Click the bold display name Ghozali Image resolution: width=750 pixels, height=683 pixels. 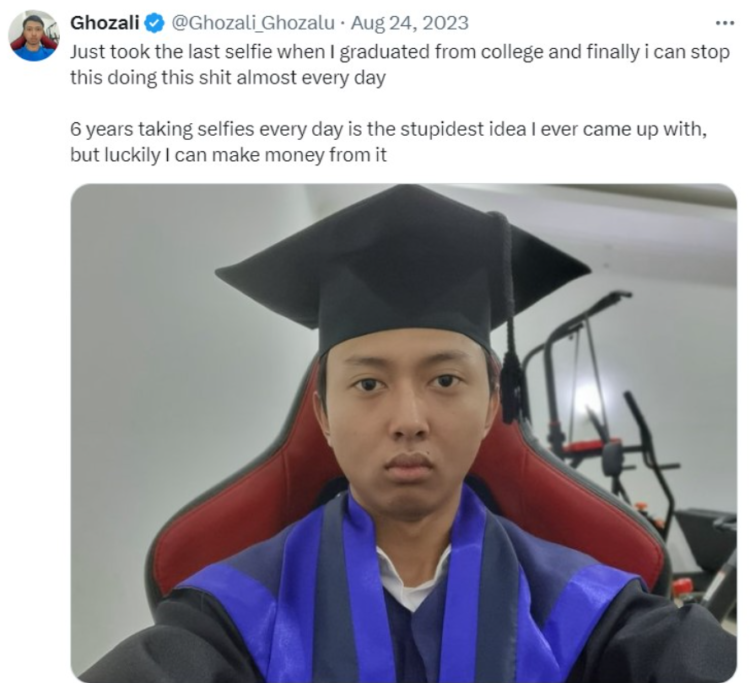coord(105,22)
